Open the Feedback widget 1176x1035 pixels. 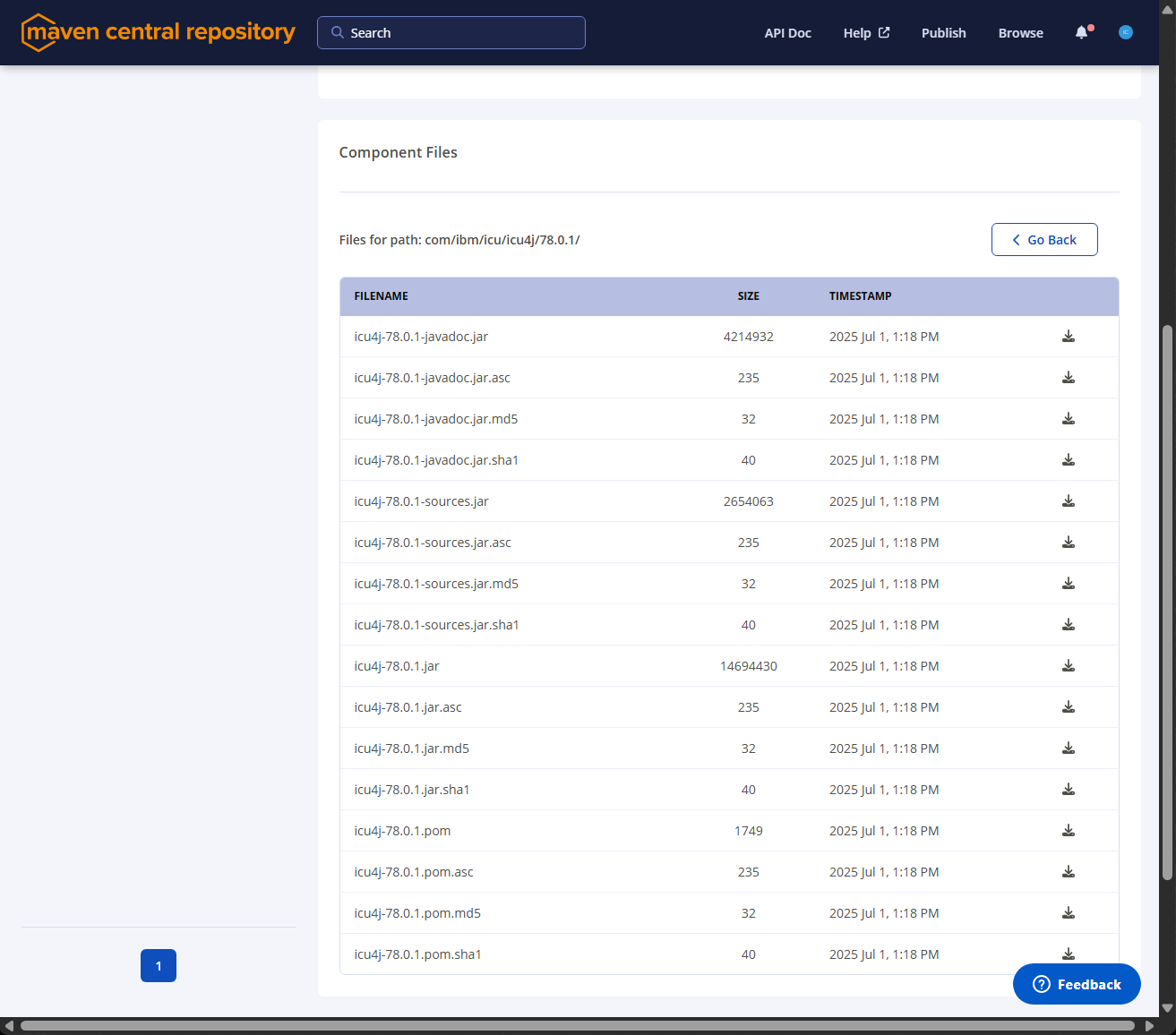click(1076, 984)
